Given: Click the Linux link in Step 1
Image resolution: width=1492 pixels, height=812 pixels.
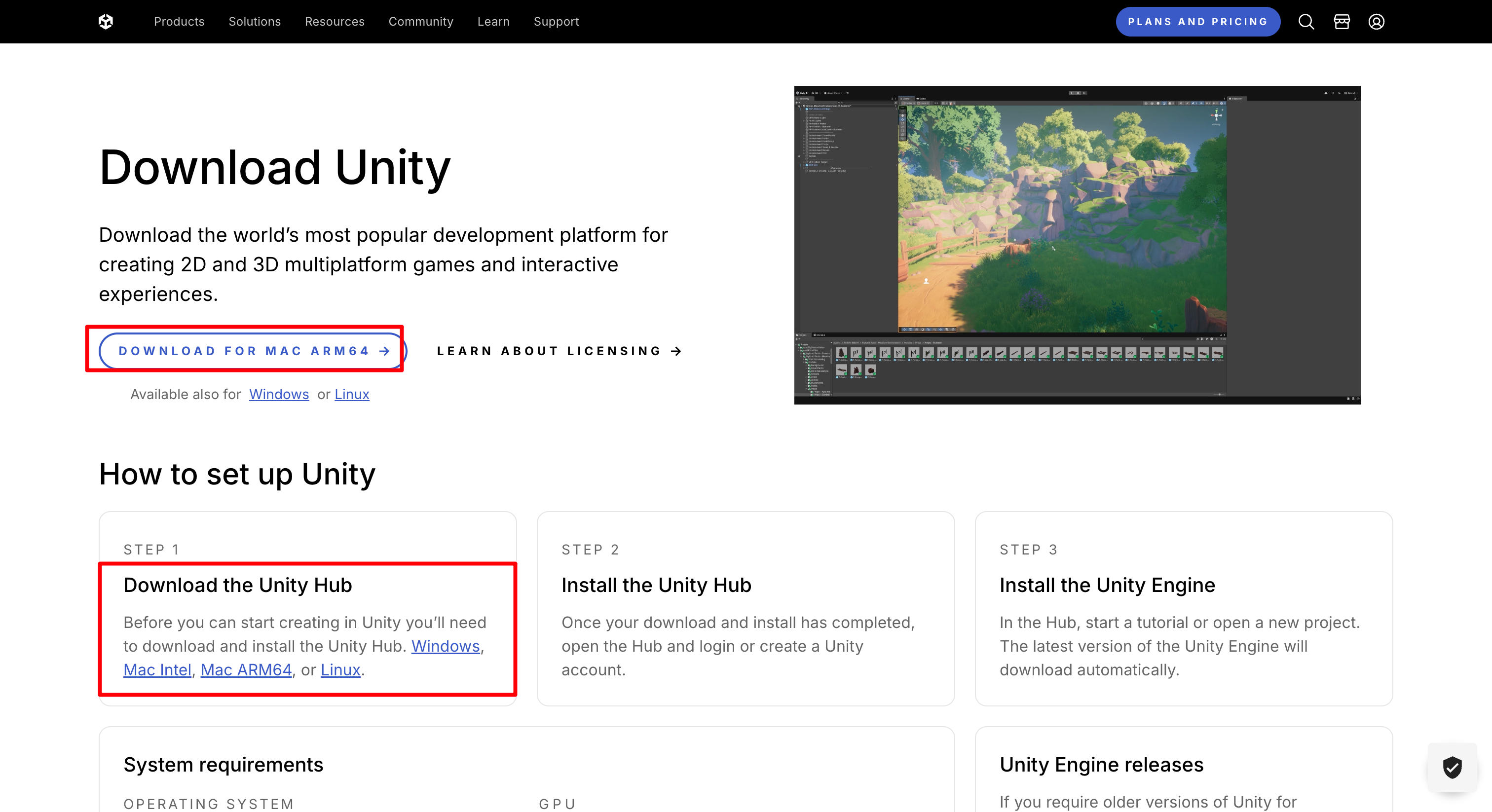Looking at the screenshot, I should [x=340, y=669].
